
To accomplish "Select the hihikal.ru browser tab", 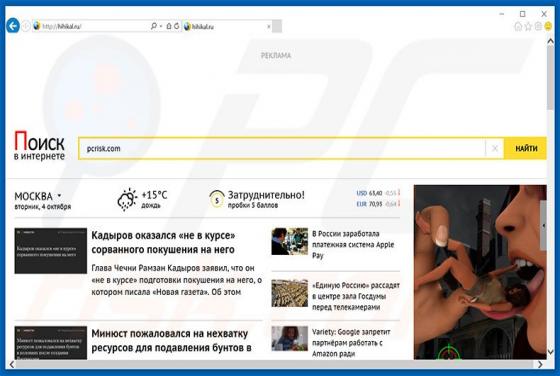I will pos(227,26).
